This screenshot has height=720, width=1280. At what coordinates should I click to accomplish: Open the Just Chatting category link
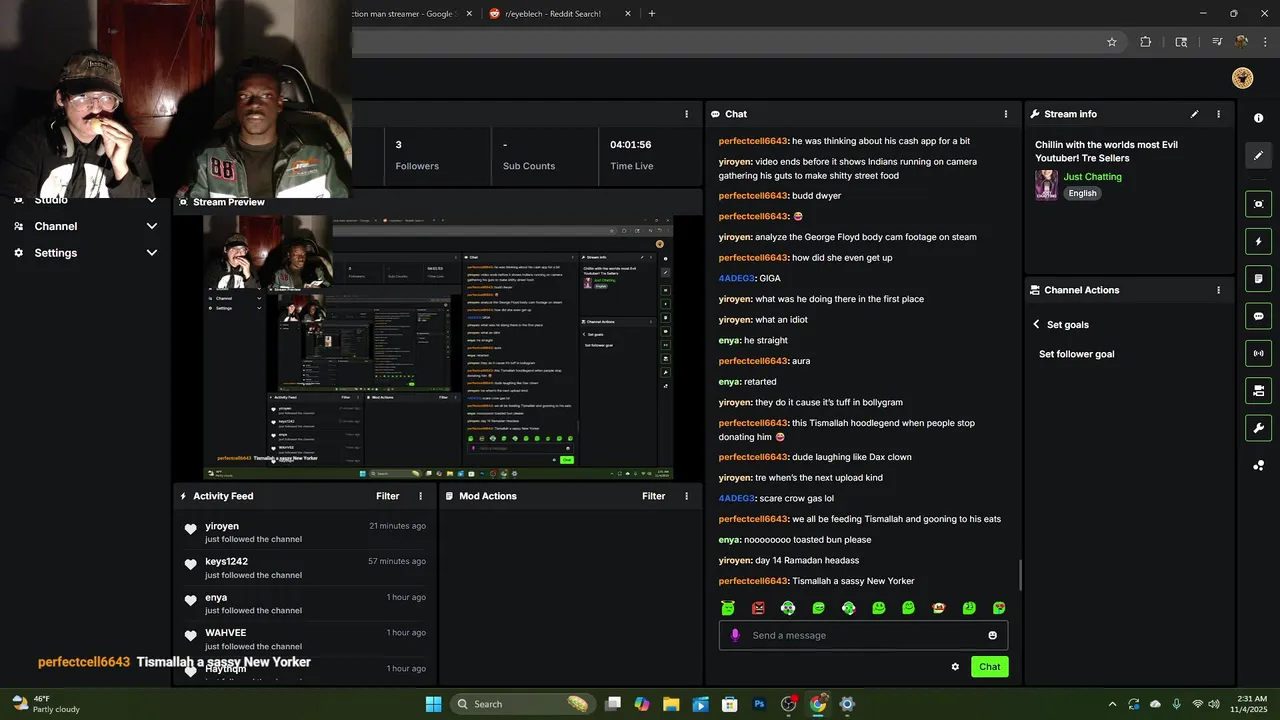tap(1092, 177)
